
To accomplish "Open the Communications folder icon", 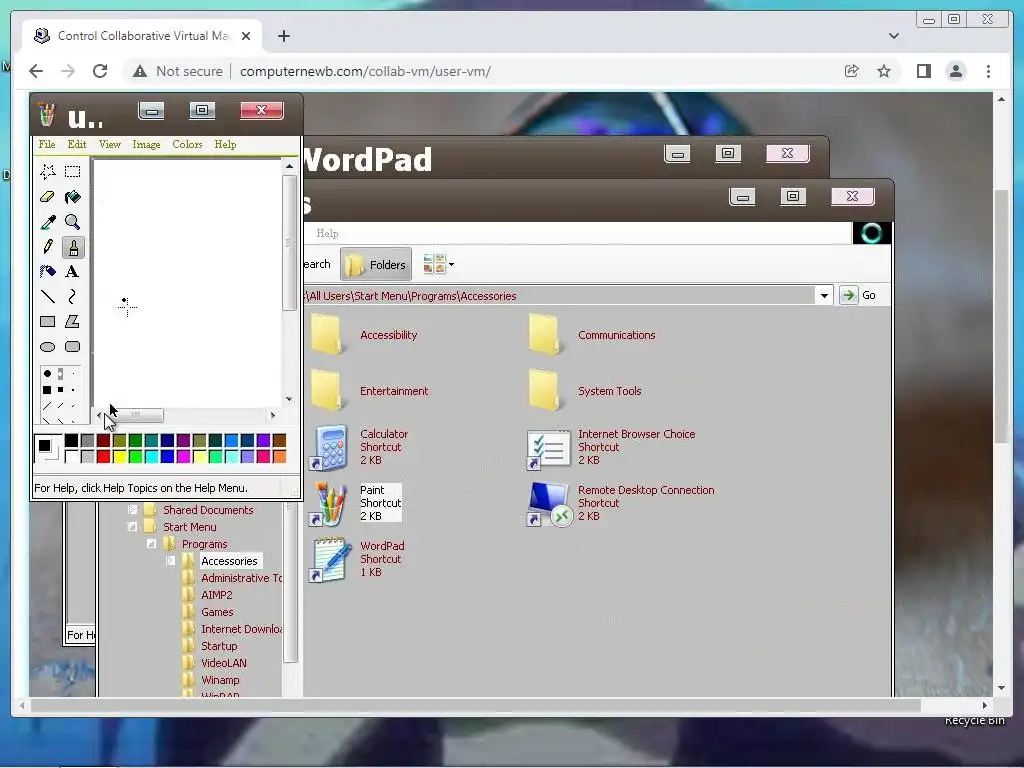I will click(x=545, y=334).
